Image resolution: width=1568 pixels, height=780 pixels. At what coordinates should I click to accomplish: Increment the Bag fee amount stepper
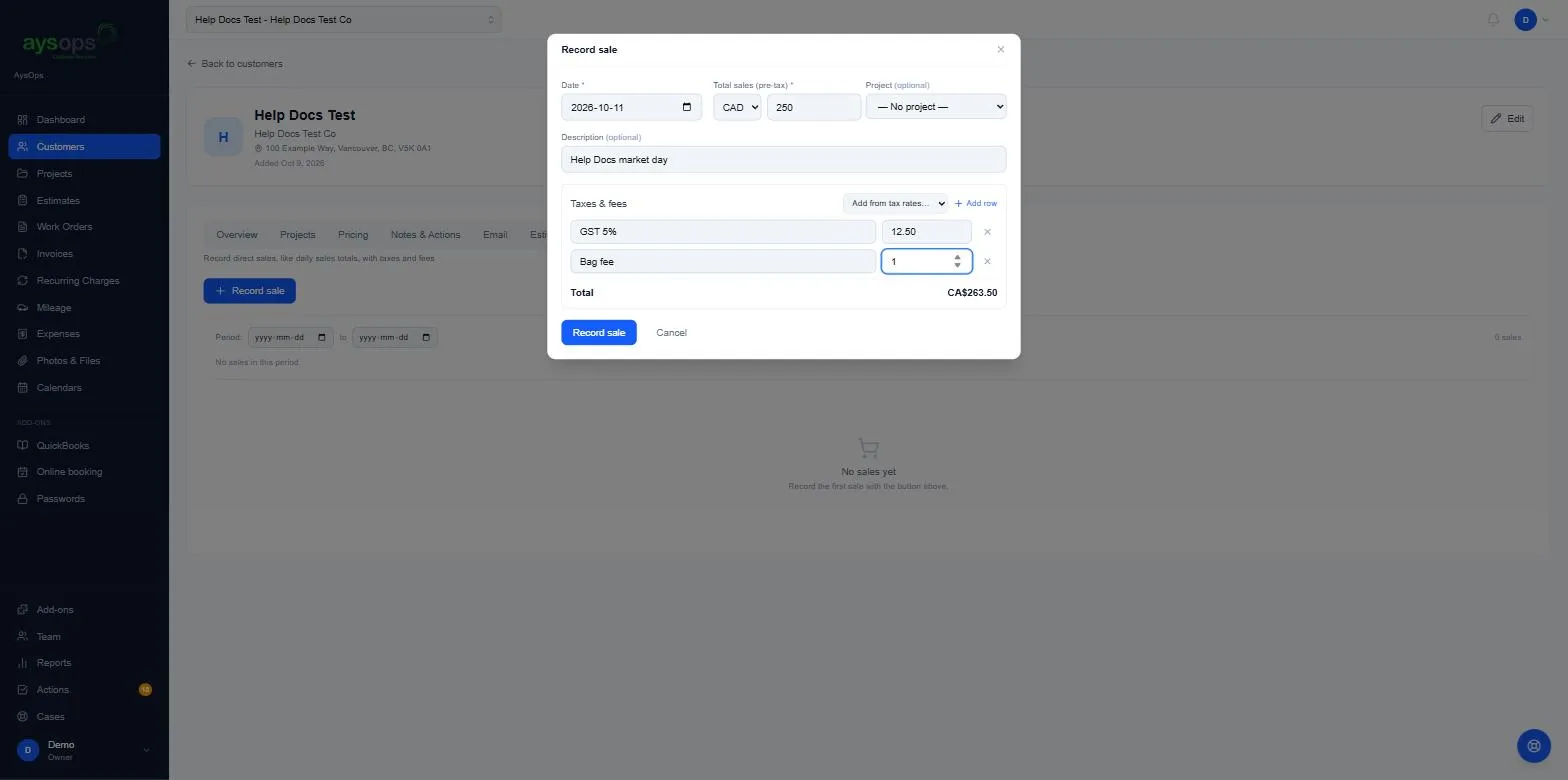coord(957,257)
